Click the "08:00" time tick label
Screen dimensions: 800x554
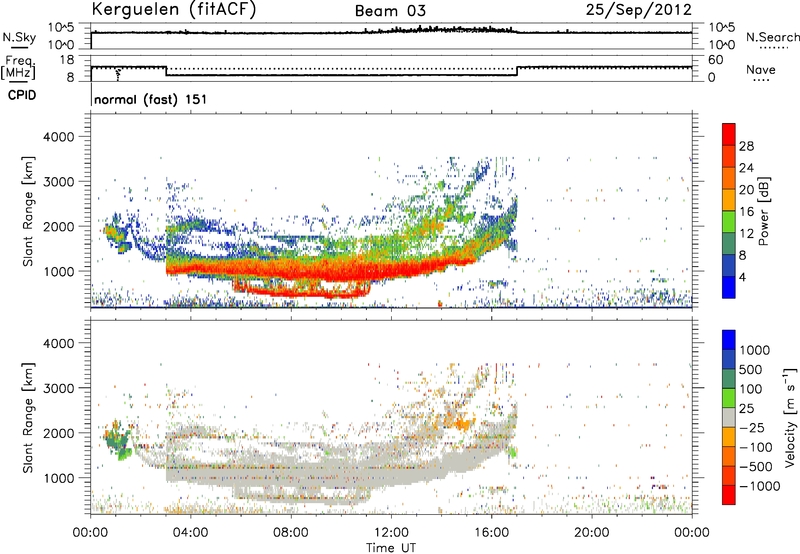coord(291,533)
